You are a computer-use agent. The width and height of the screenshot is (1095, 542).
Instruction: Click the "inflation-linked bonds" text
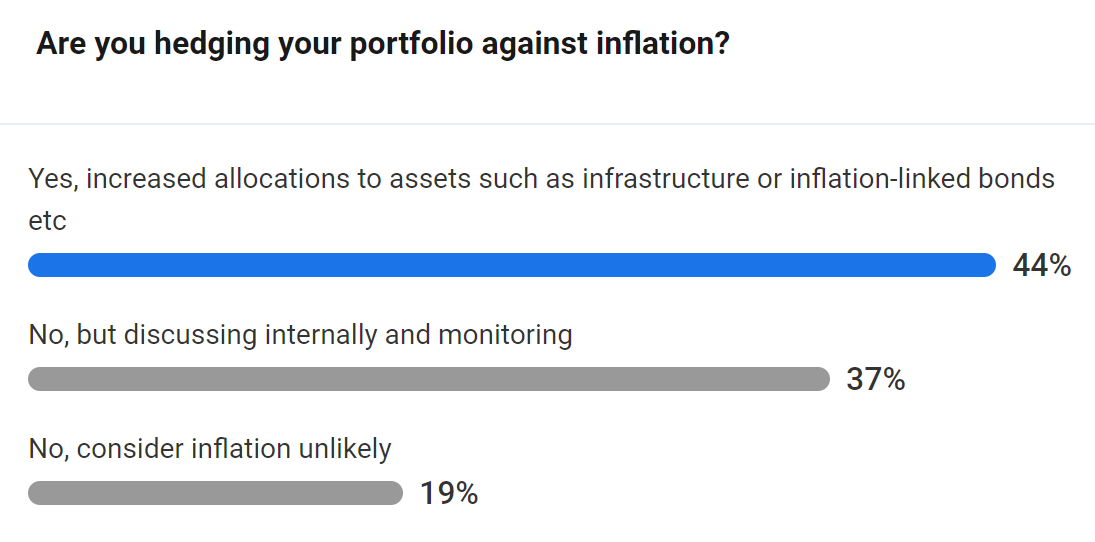pyautogui.click(x=922, y=180)
